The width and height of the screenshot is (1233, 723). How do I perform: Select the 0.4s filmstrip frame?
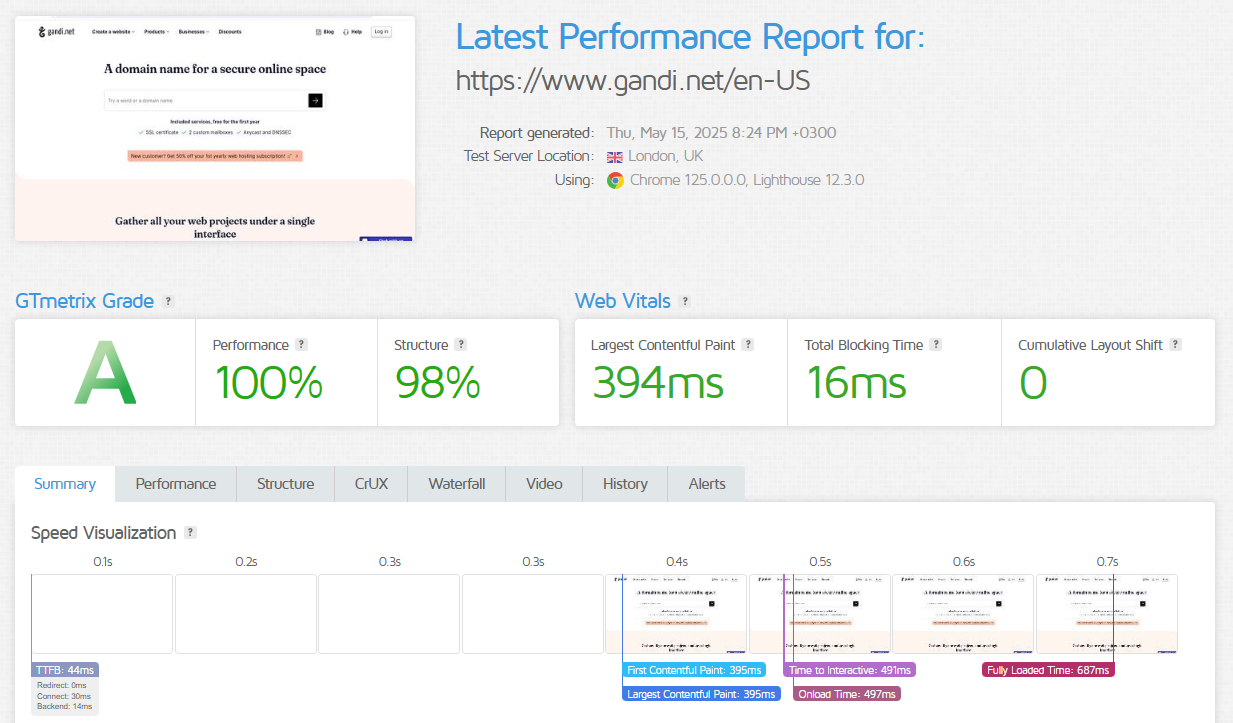(676, 614)
